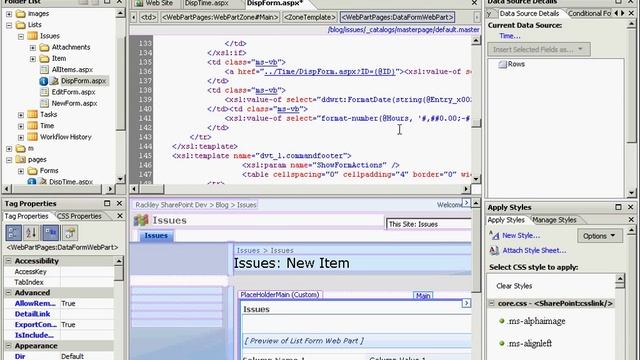
Task: Show categorized tag properties view
Action: point(13,233)
